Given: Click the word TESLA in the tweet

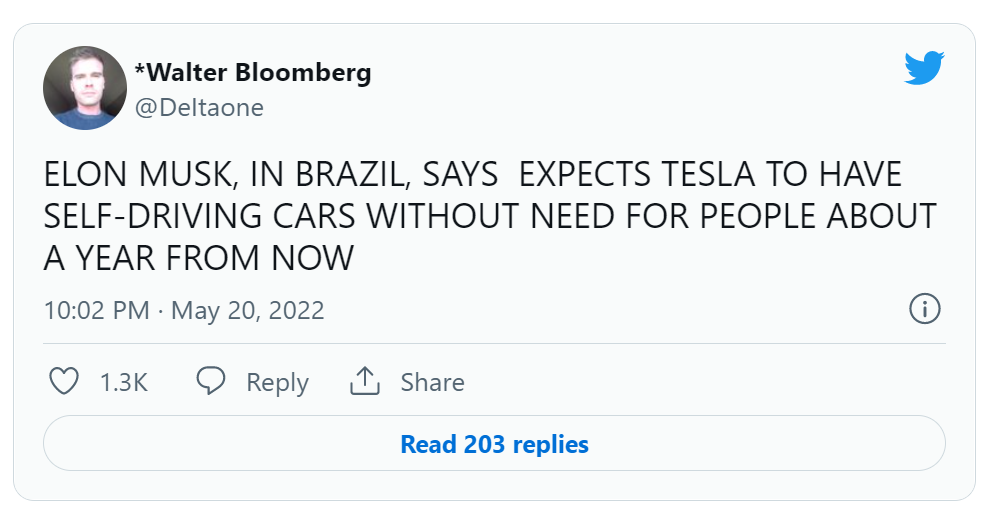Looking at the screenshot, I should (704, 175).
